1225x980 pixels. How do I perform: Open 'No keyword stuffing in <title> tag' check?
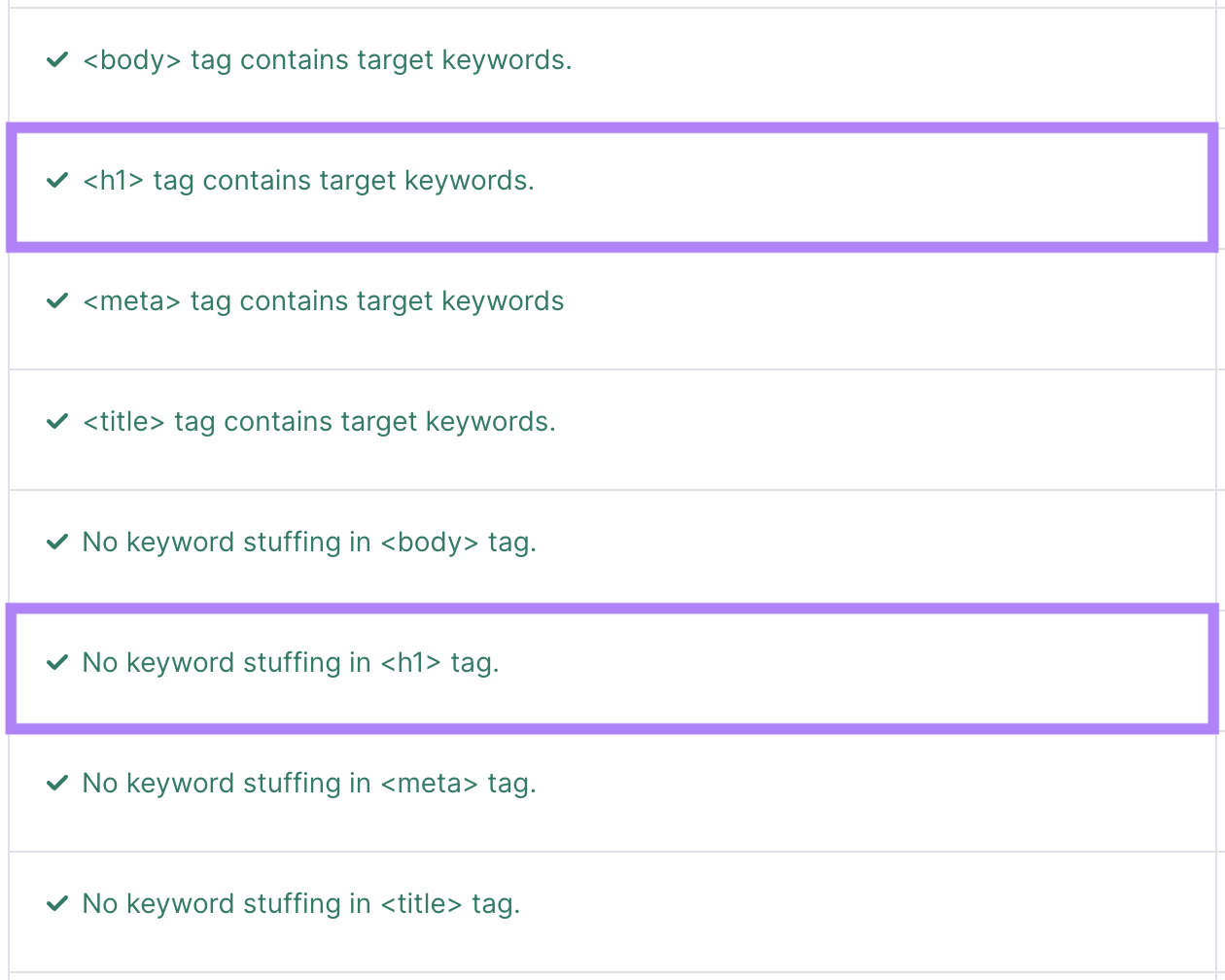(301, 904)
